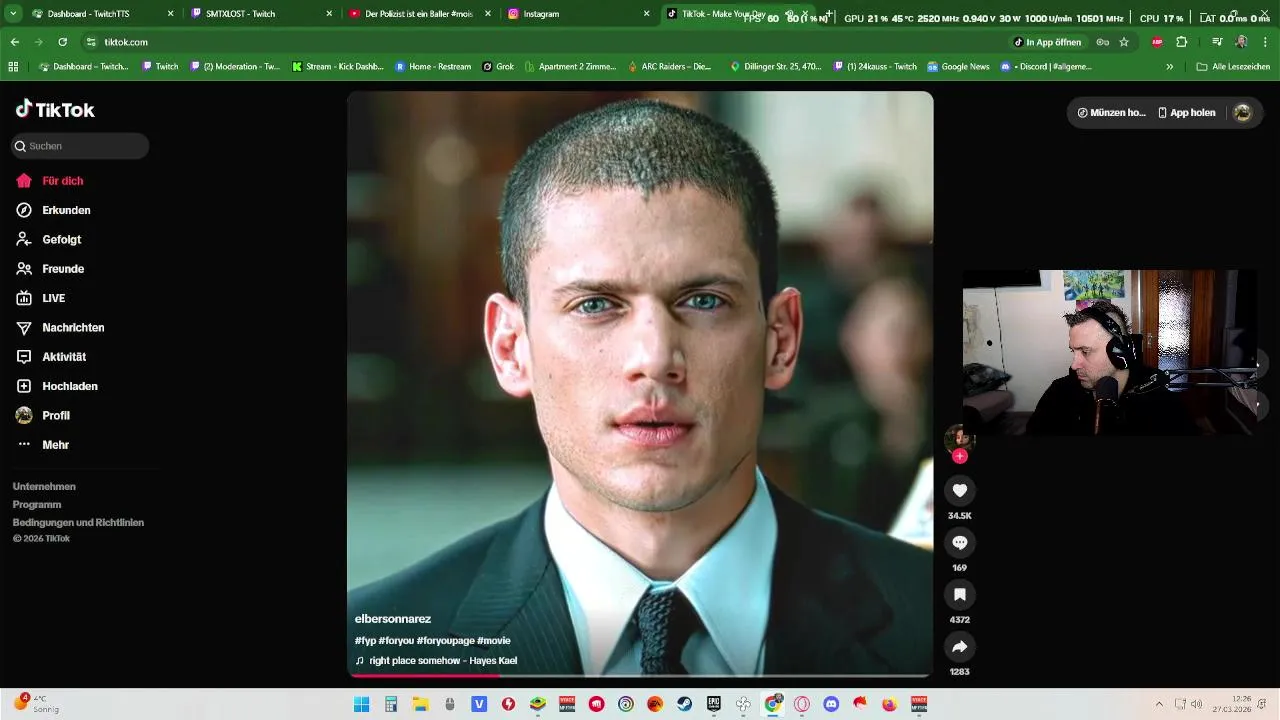Image resolution: width=1280 pixels, height=720 pixels.
Task: Open Programm footer link
Action: pyautogui.click(x=37, y=504)
